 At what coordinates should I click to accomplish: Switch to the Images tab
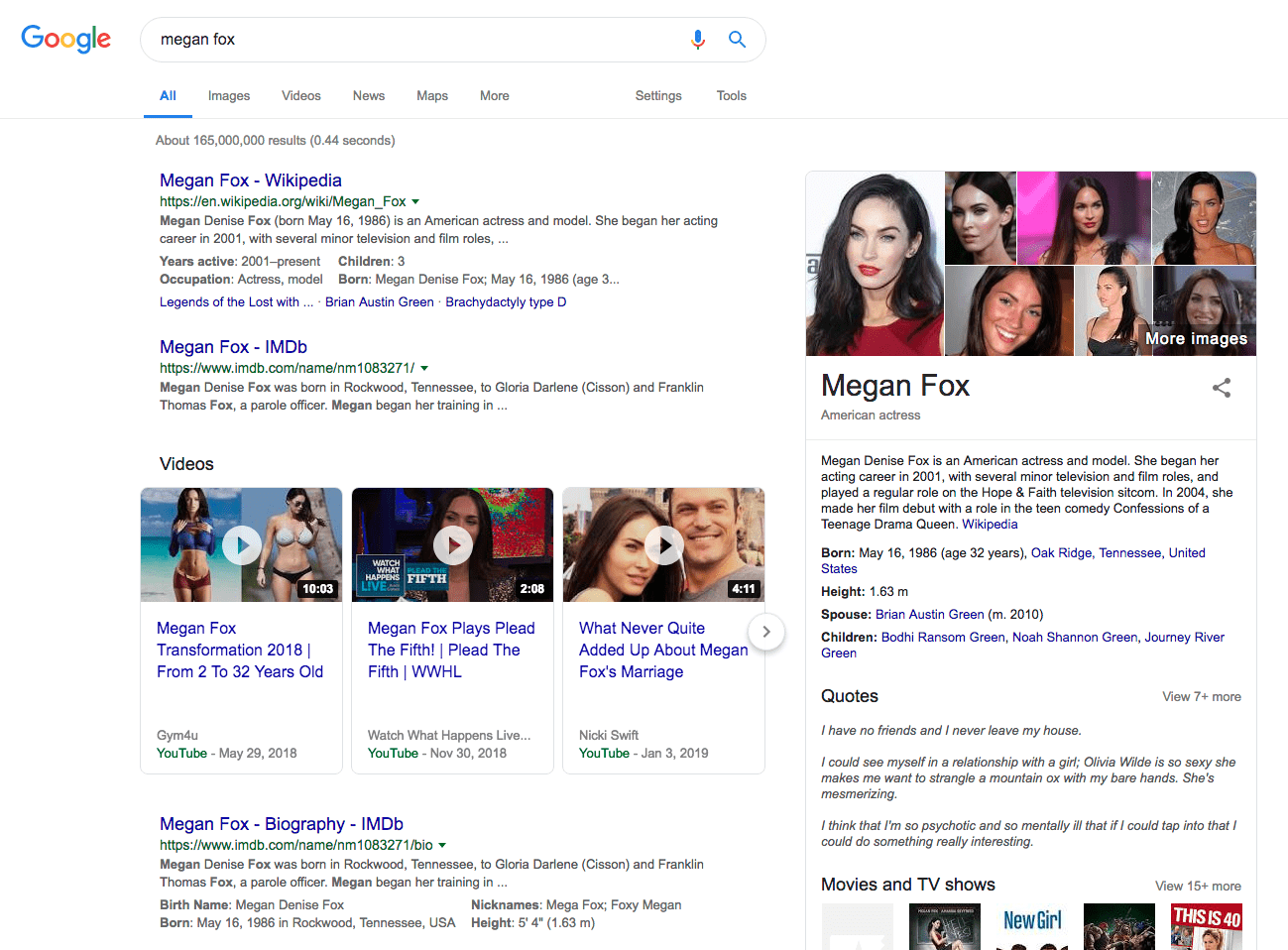click(x=229, y=96)
